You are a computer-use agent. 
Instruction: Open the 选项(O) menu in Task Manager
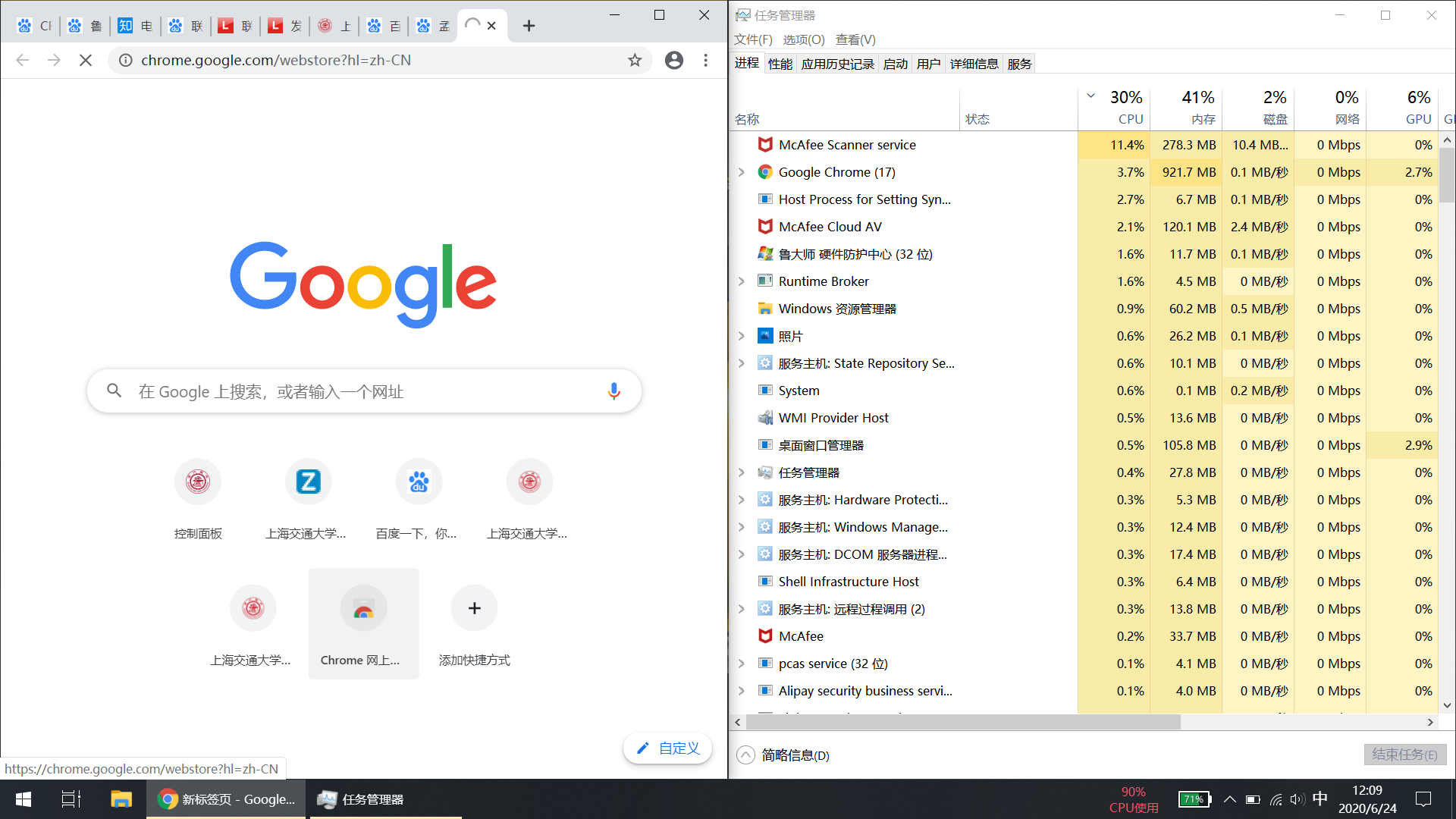(x=804, y=39)
